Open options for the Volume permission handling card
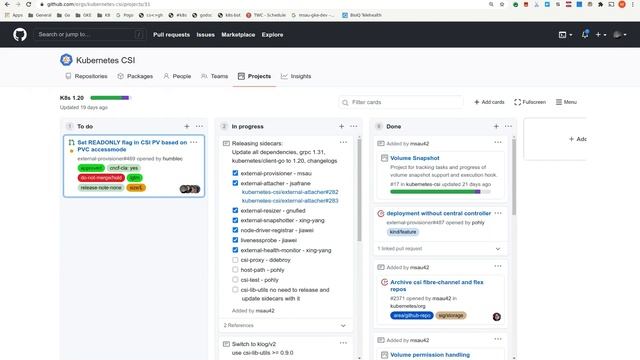Viewport: 640px width, 360px height. click(498, 339)
